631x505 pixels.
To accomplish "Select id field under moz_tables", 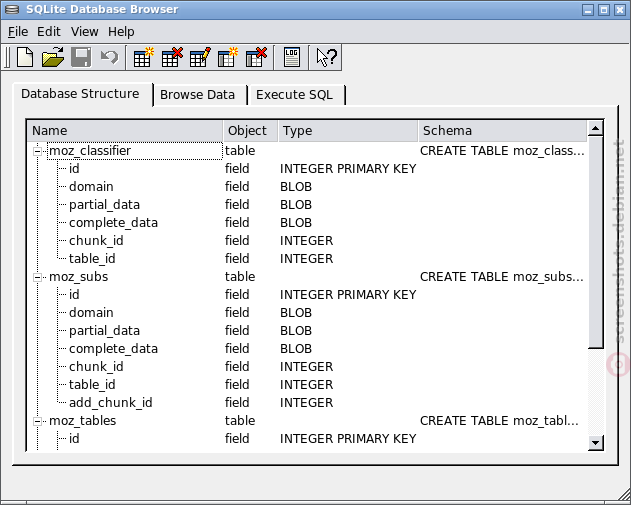I will (x=74, y=438).
